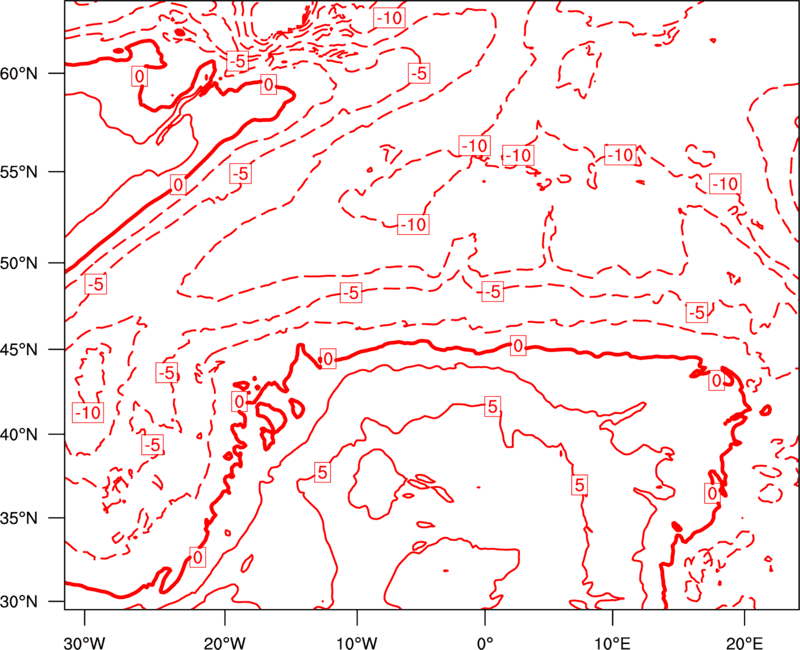The width and height of the screenshot is (800, 650).
Task: Click the 5 contour label nearest 0° longitude
Action: [x=492, y=407]
